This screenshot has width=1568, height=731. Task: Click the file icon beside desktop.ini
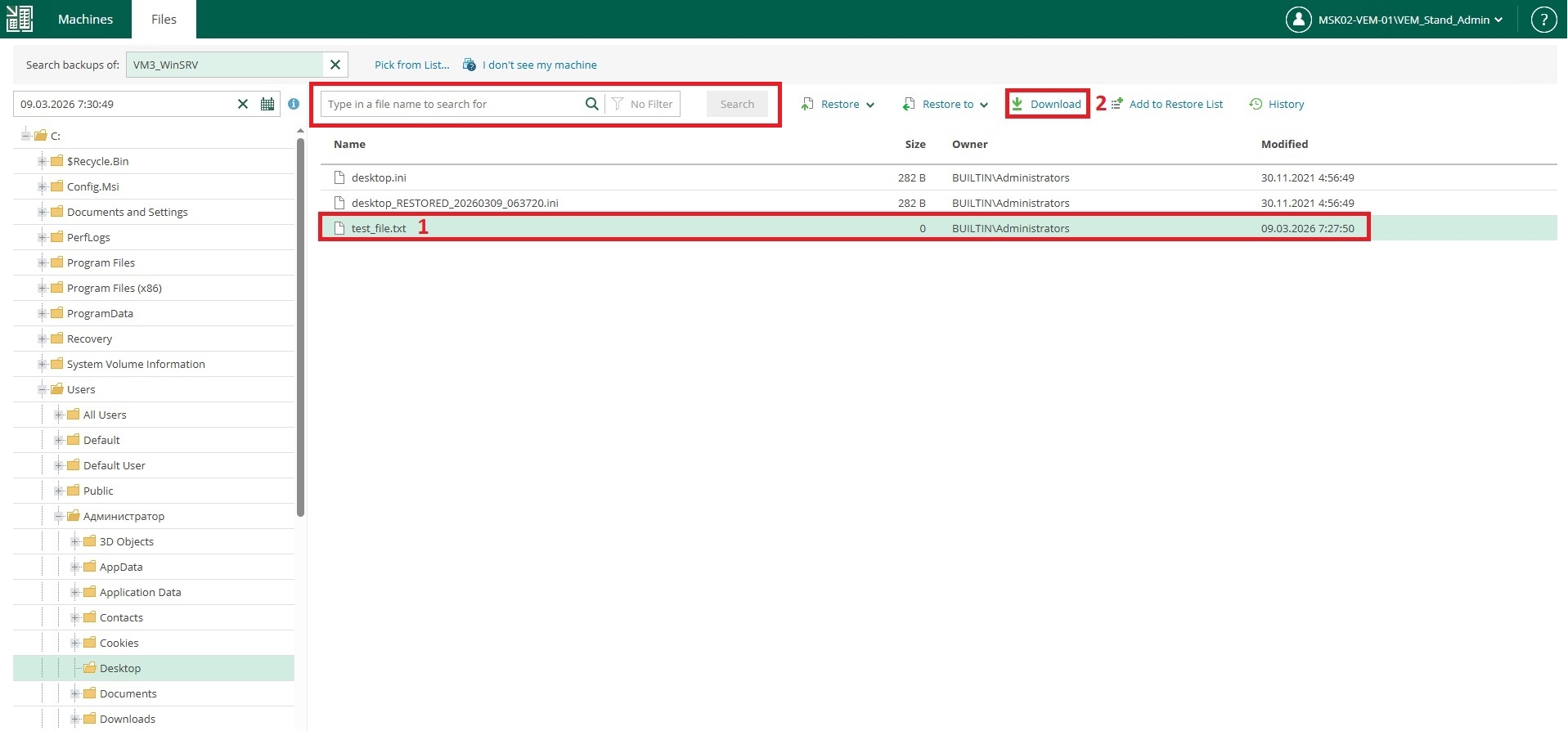click(x=339, y=177)
